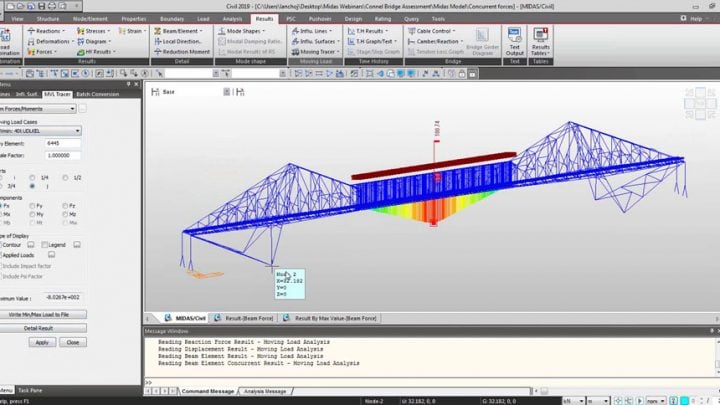This screenshot has width=720, height=405.
Task: Select the 1/2 part radio button
Action: click(65, 177)
